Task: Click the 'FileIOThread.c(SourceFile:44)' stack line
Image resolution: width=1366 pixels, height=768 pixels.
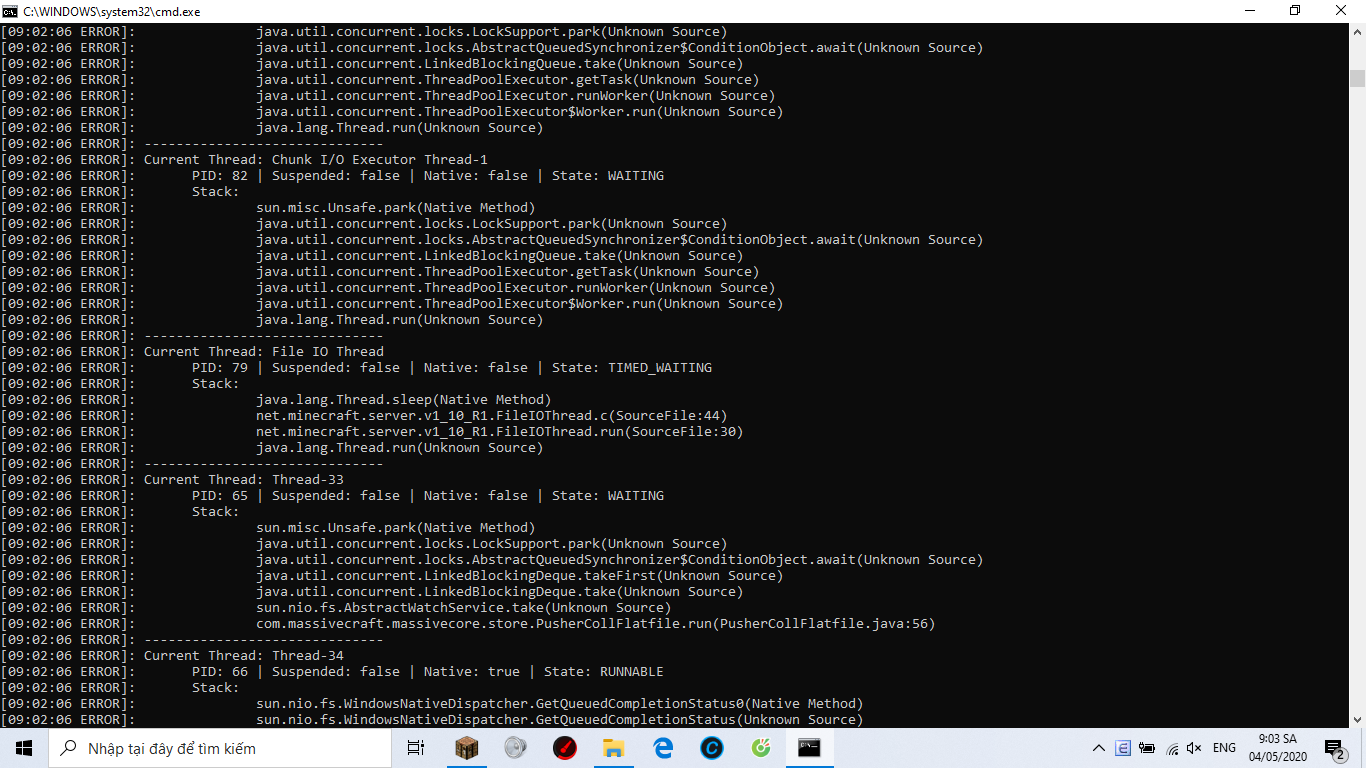Action: tap(492, 416)
